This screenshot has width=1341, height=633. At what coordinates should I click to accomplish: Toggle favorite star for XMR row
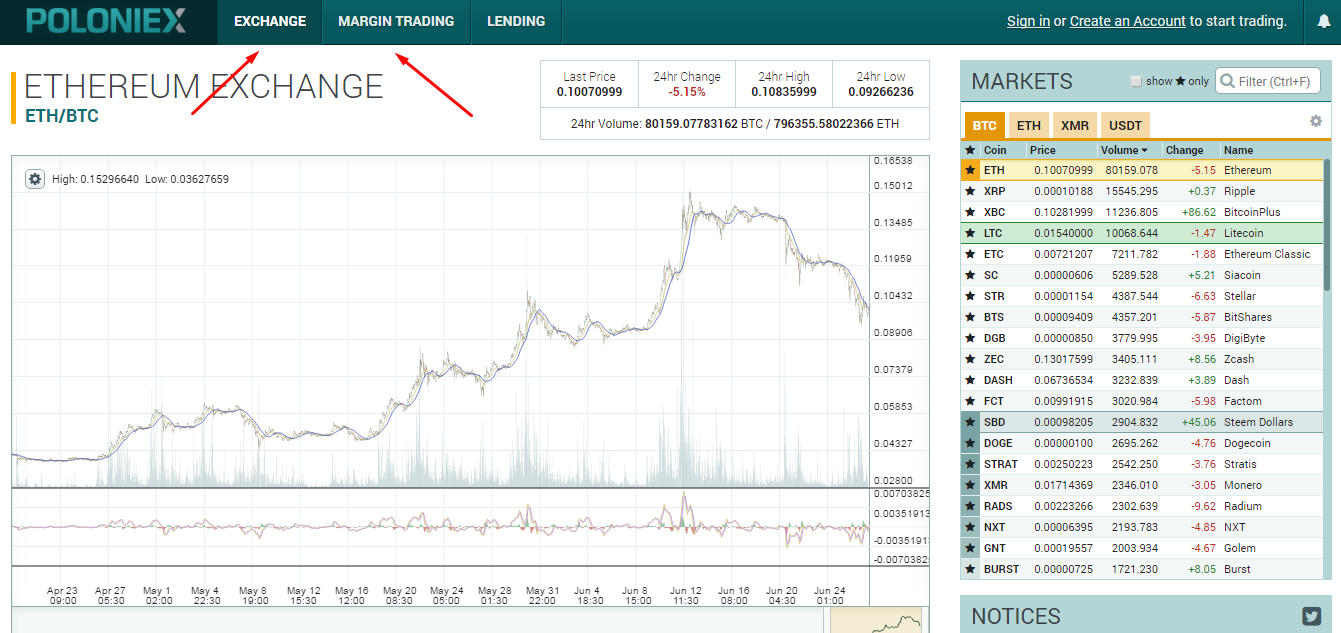970,485
